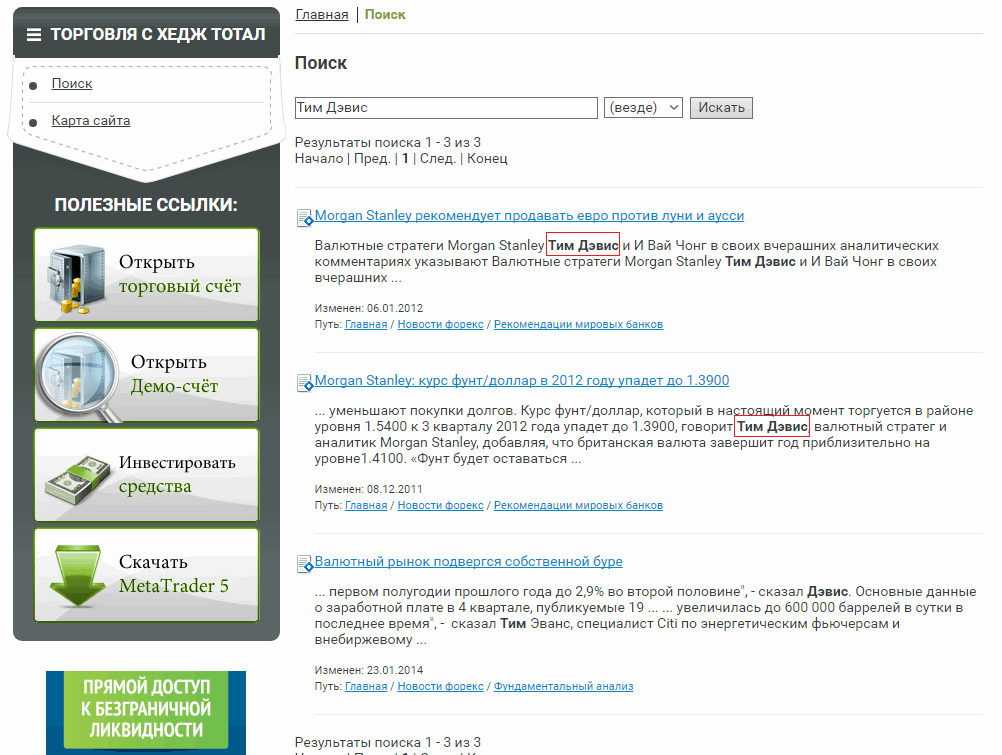Open Morgan Stanley евро против луни result

[529, 215]
